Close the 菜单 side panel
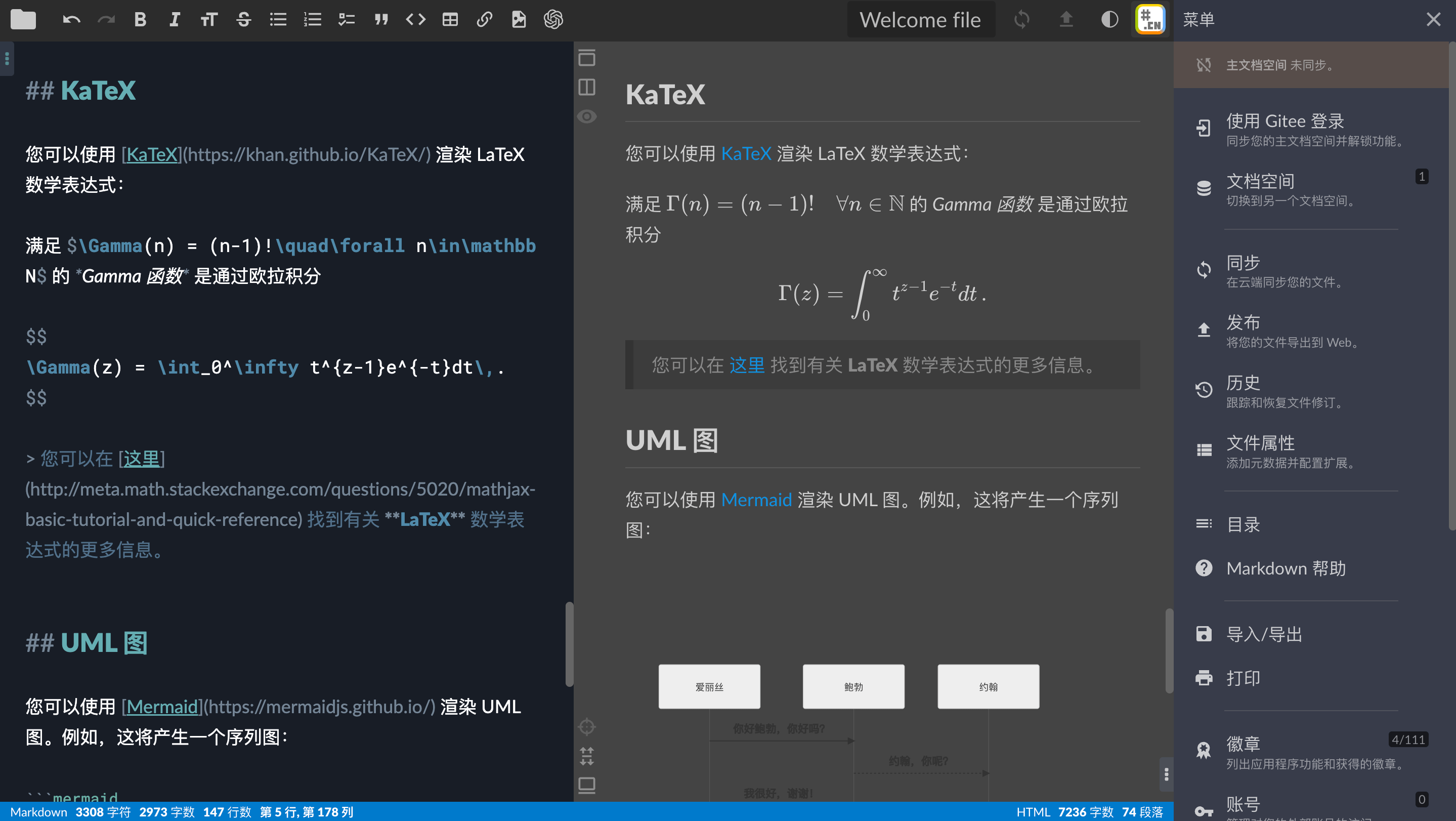This screenshot has width=1456, height=821. (x=1433, y=20)
